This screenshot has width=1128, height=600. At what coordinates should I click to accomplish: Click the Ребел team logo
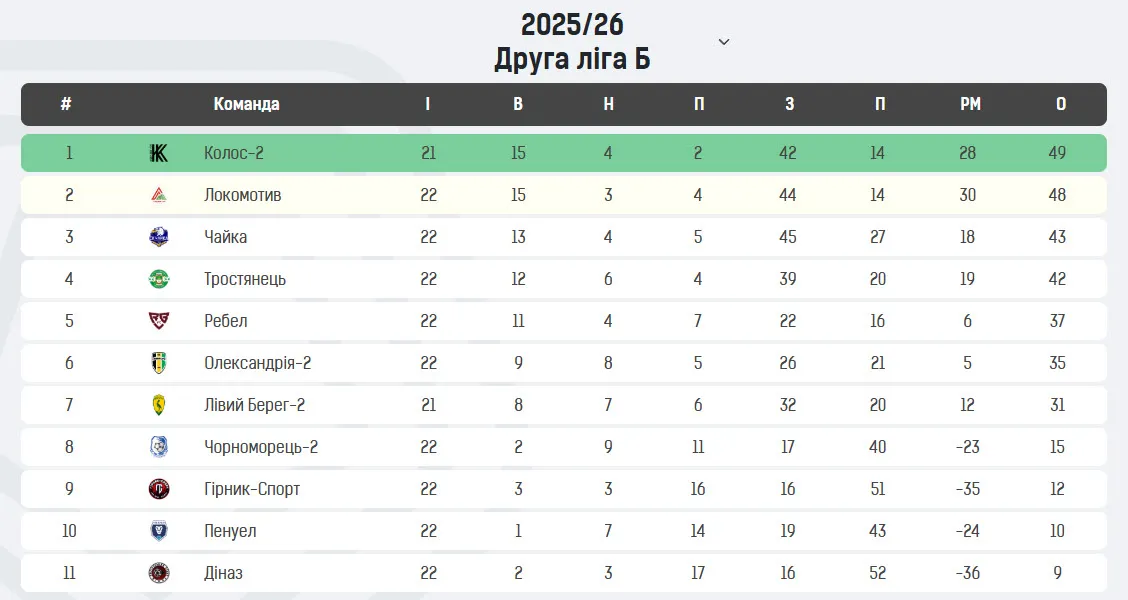[158, 321]
